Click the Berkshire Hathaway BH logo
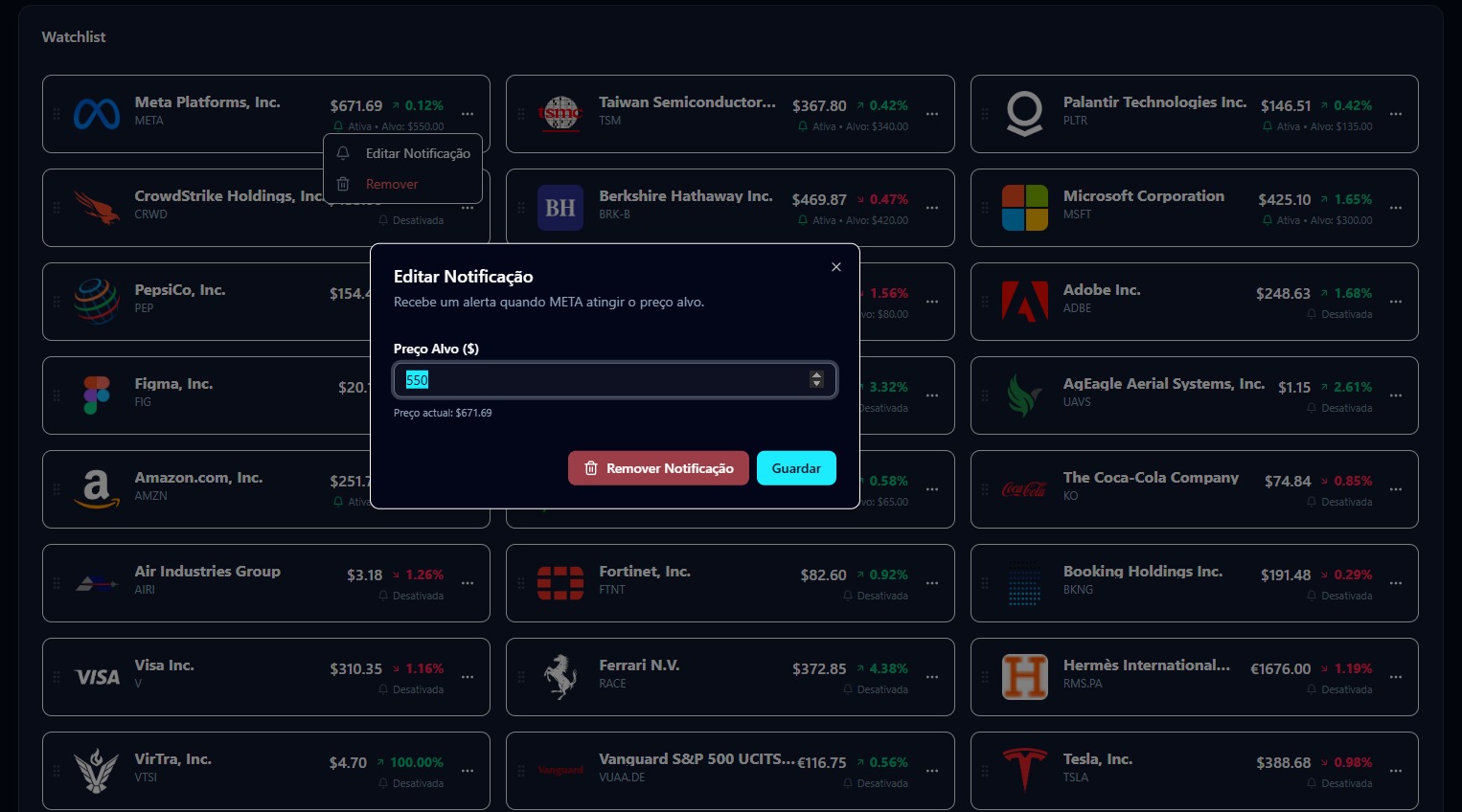This screenshot has height=812, width=1462. [560, 208]
